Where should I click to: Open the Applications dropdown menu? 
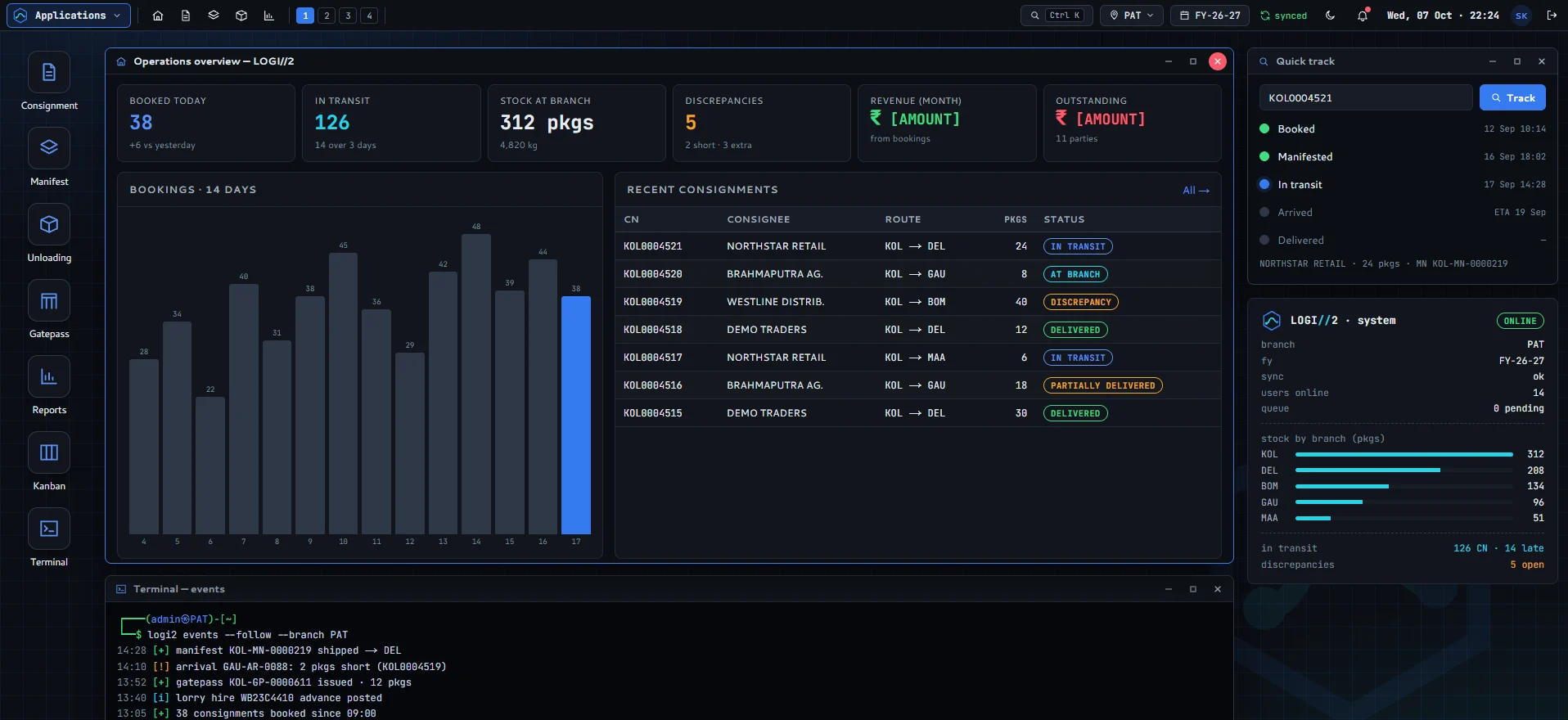click(69, 16)
